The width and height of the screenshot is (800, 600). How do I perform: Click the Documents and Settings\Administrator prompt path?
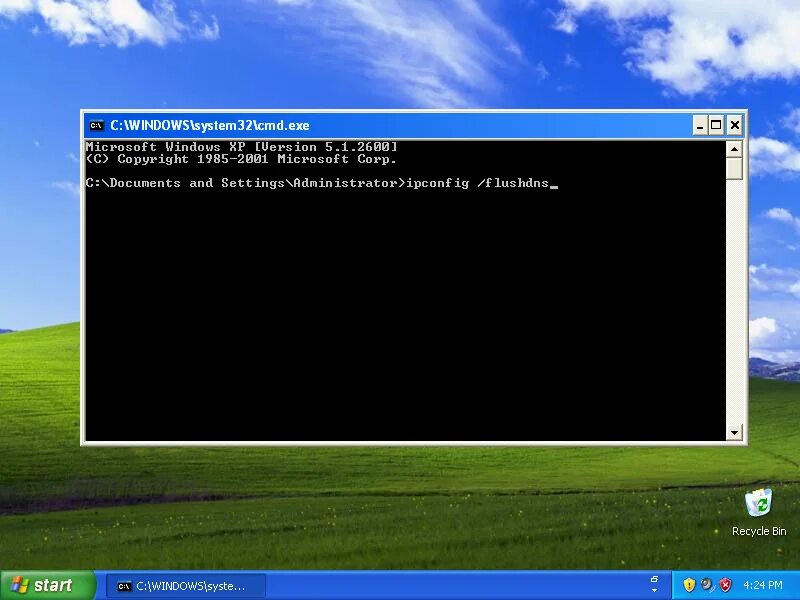245,183
